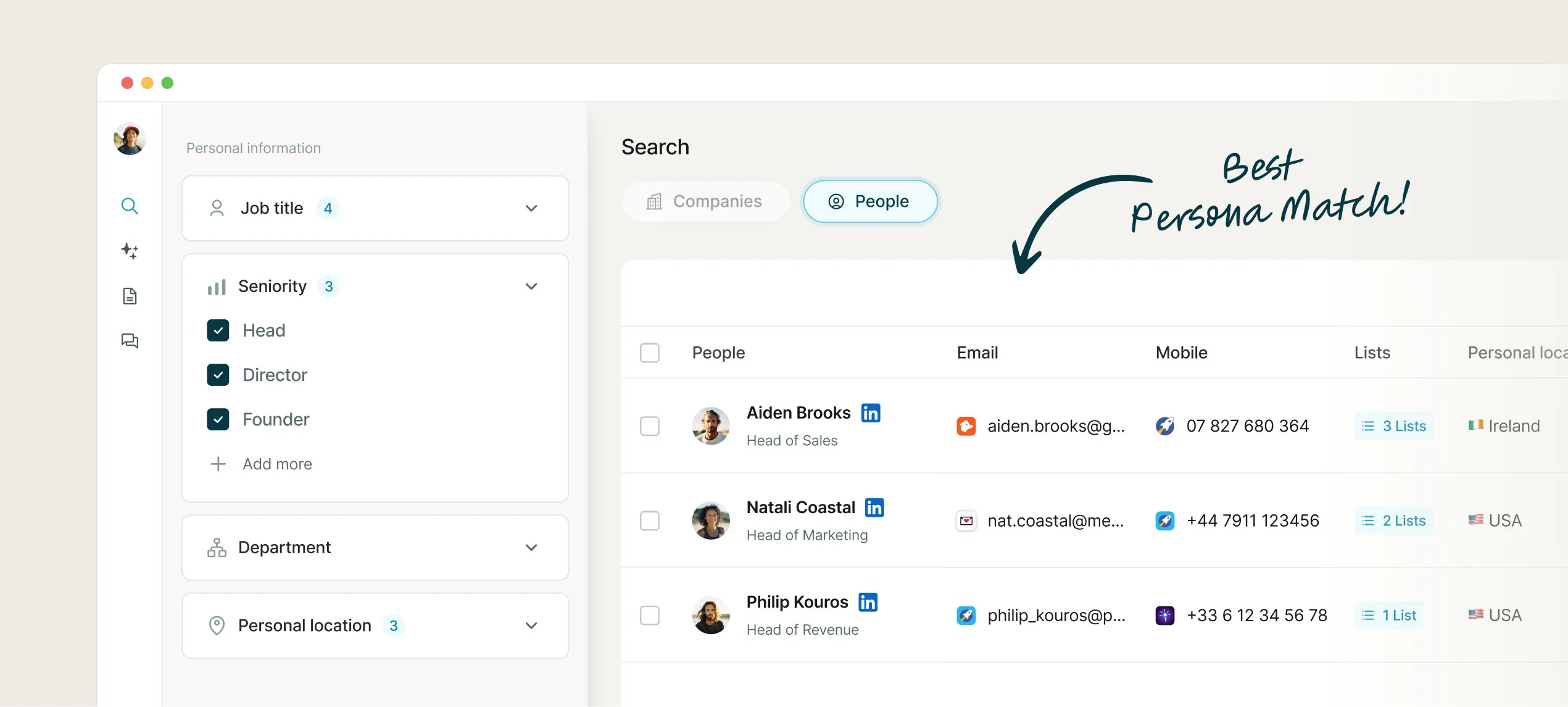Image resolution: width=1568 pixels, height=707 pixels.
Task: Uncheck the Director seniority checkbox
Action: click(218, 375)
